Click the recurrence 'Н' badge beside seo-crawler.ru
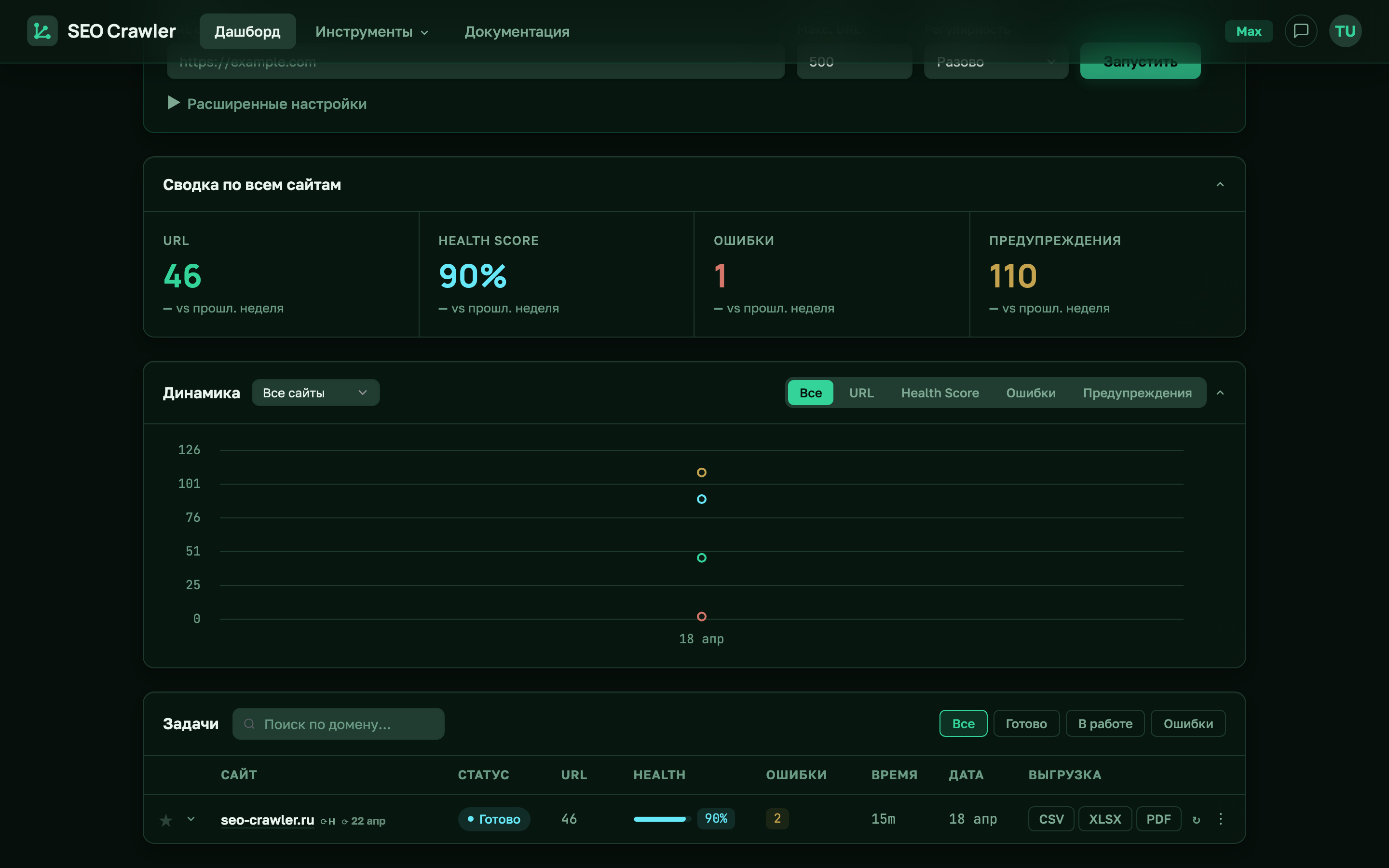Screen dimensions: 1389x868 point(328,821)
